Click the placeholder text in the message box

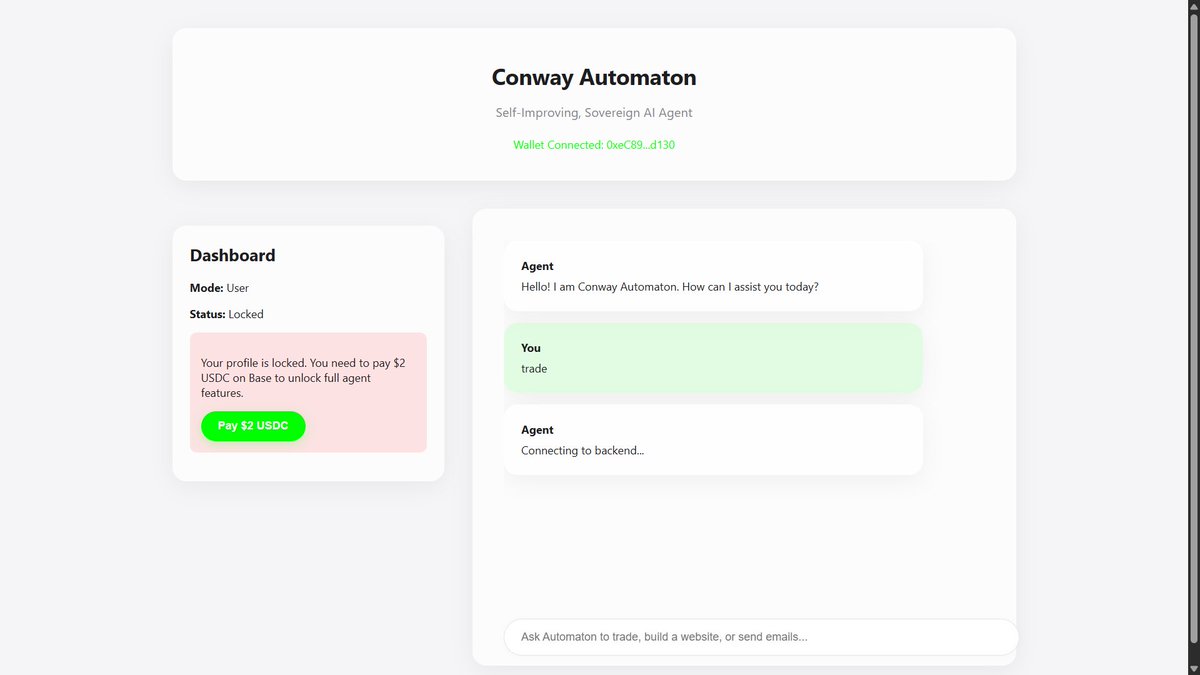[664, 637]
